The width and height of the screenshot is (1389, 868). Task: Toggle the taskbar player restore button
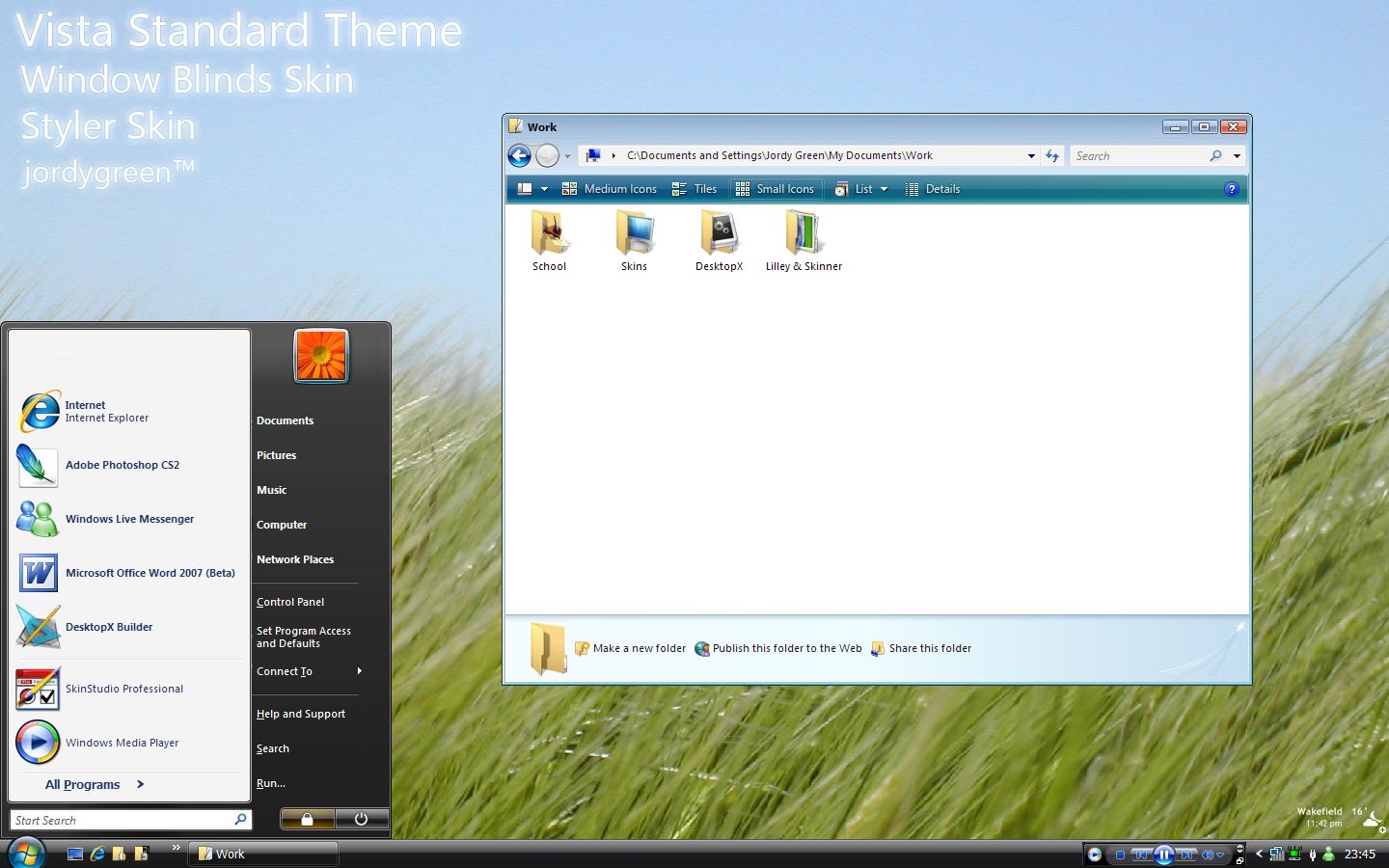[1239, 860]
